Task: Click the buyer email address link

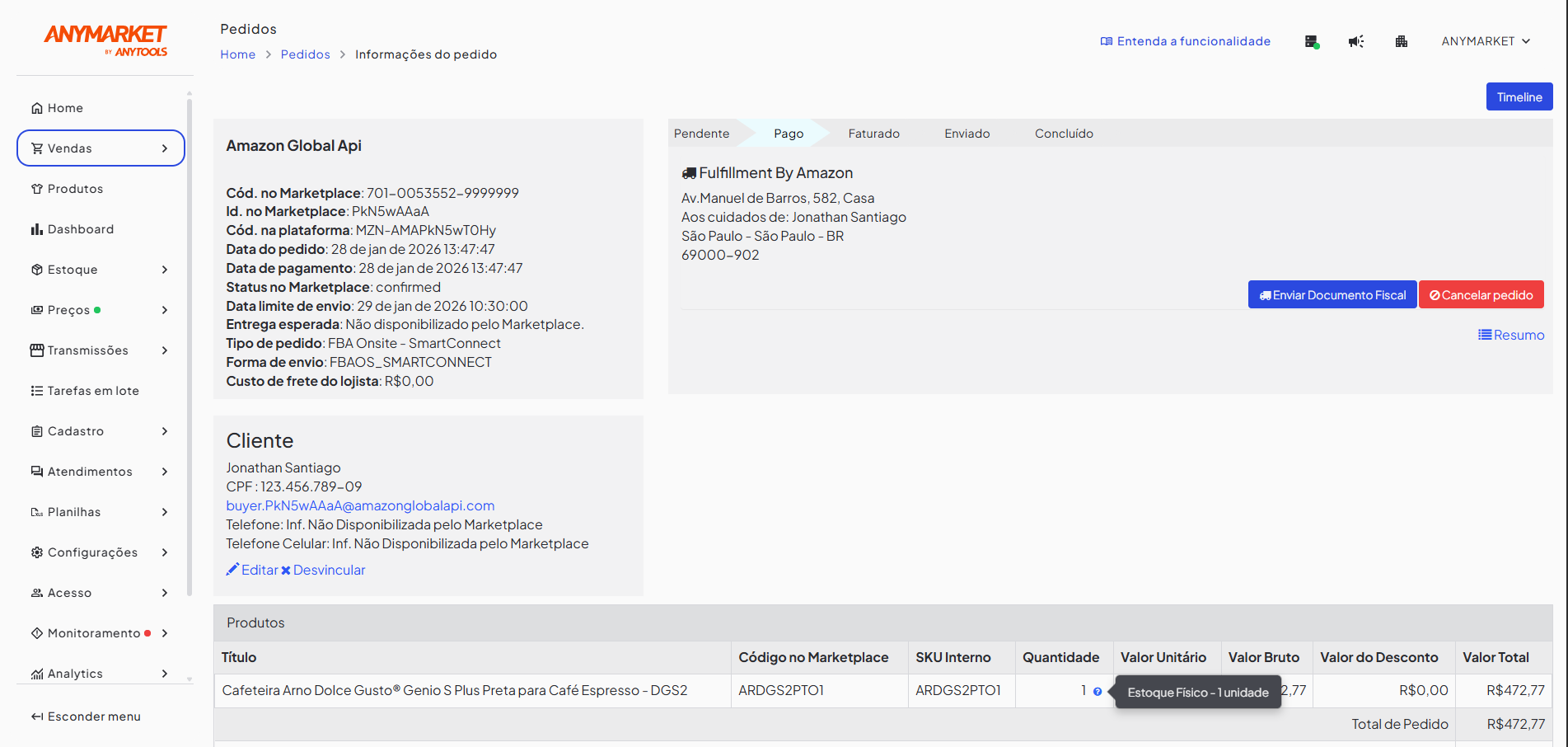Action: (x=360, y=505)
